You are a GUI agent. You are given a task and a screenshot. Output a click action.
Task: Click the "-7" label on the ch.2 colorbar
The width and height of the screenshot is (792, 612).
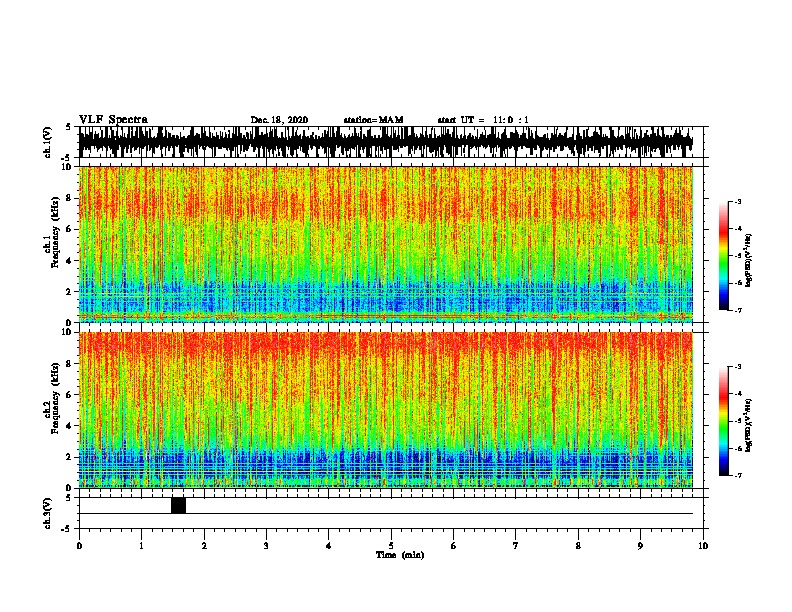(738, 475)
